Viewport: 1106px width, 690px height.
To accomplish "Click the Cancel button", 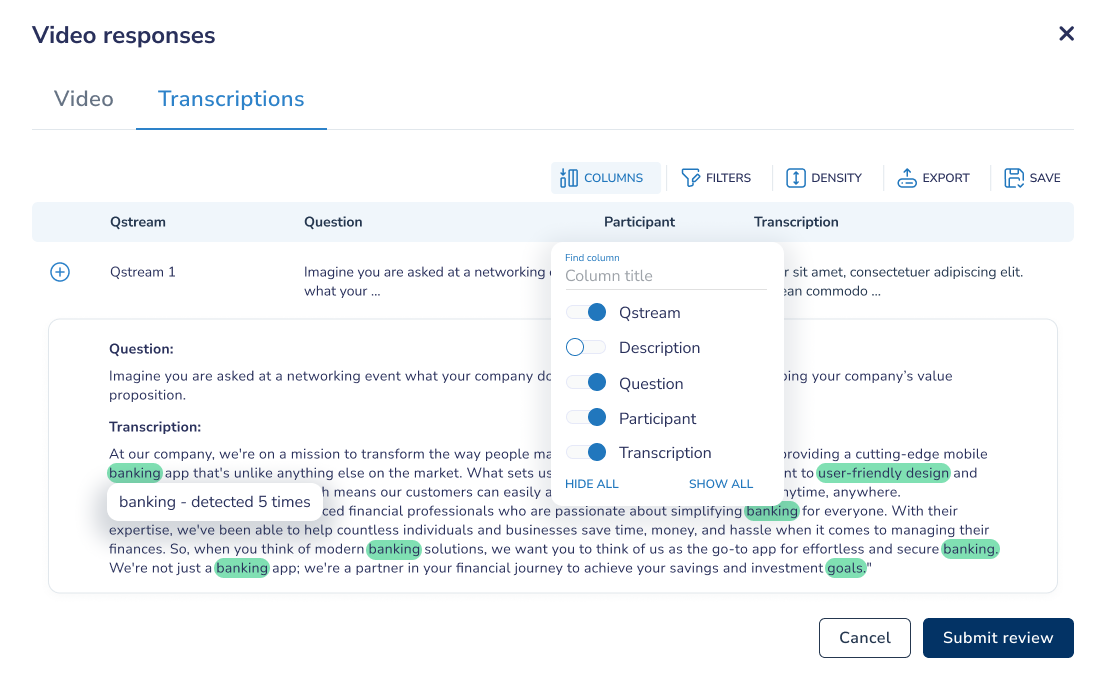I will pyautogui.click(x=865, y=638).
